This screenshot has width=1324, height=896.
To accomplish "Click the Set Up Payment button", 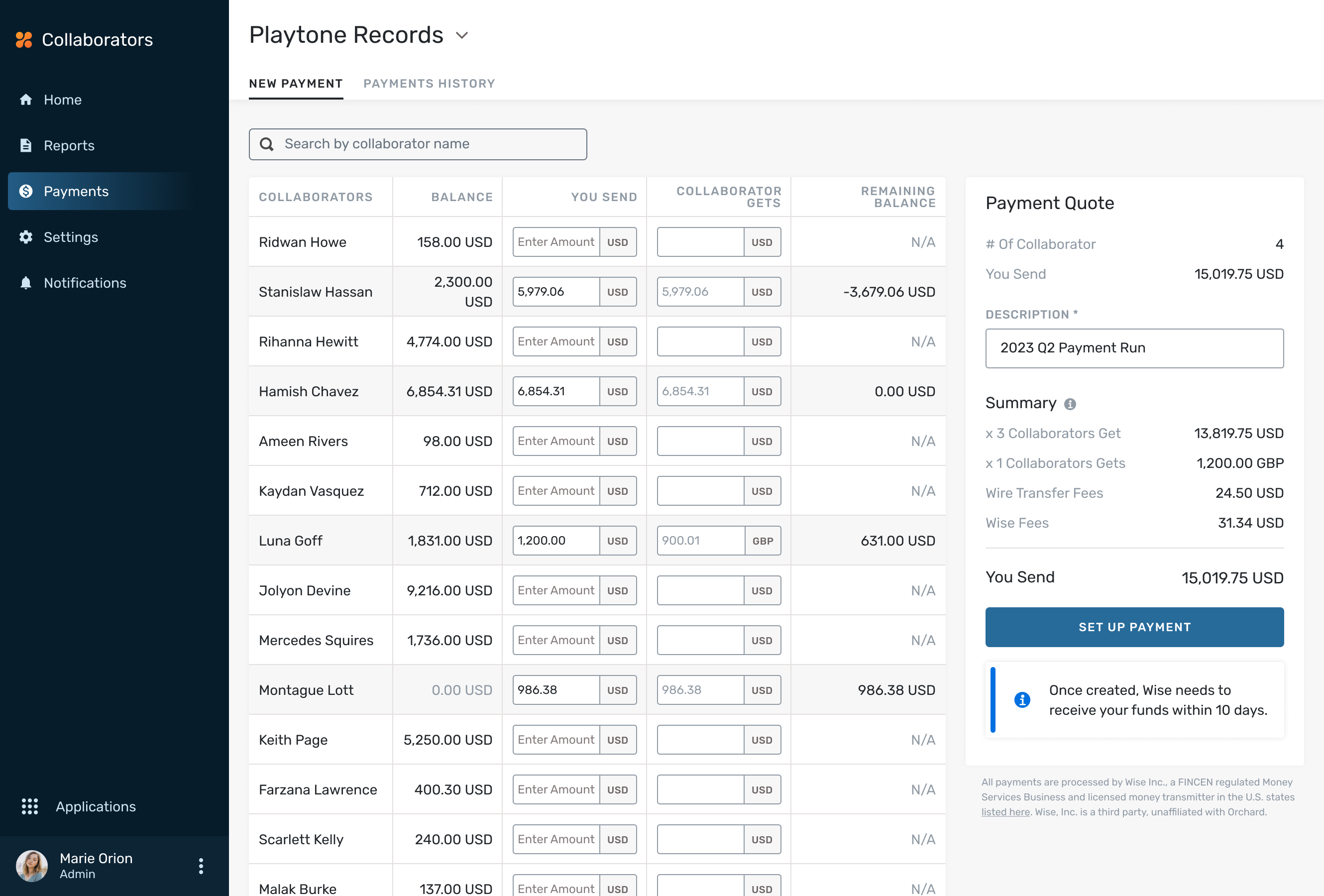I will (1134, 627).
